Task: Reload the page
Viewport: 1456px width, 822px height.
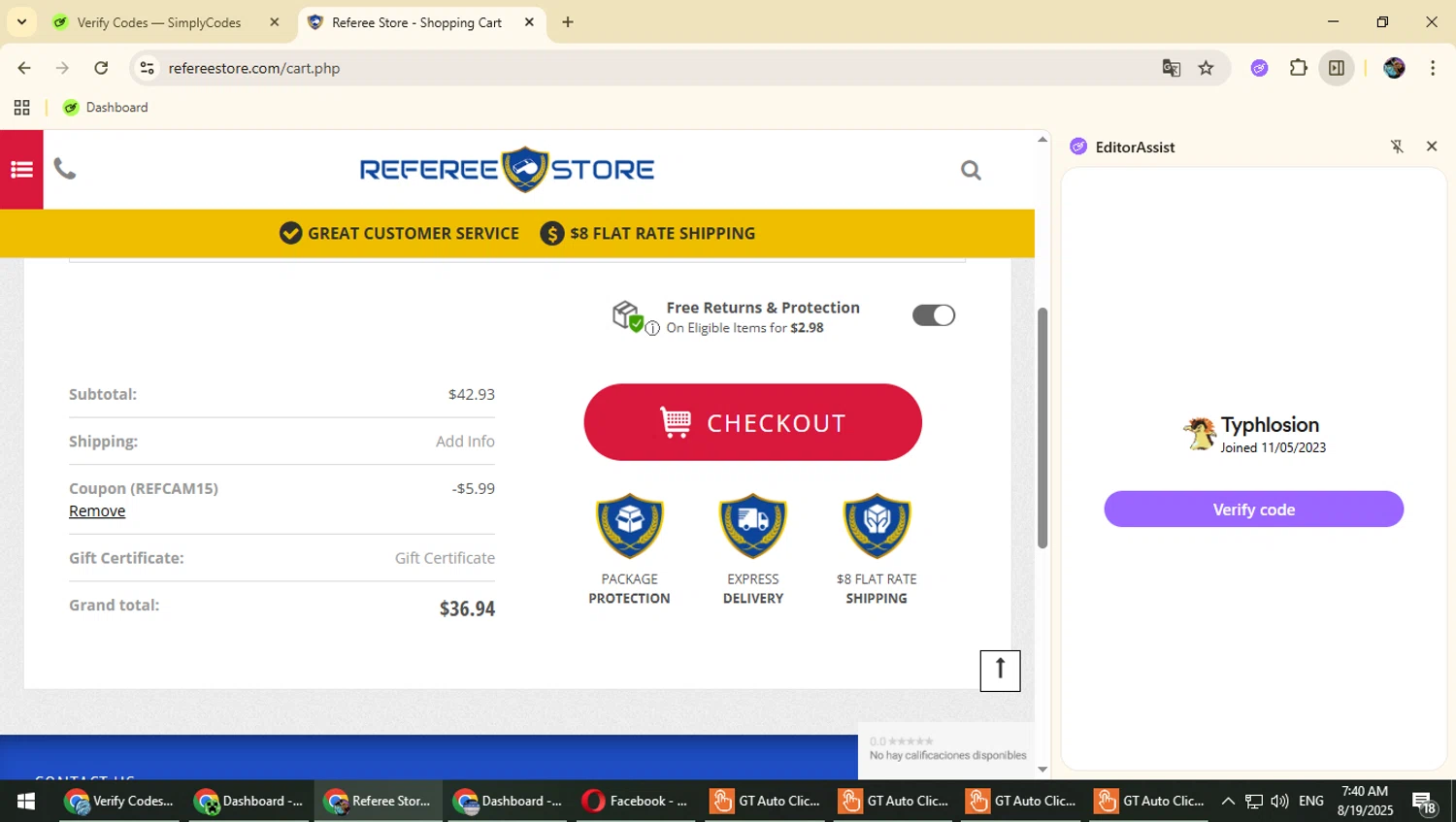Action: (101, 68)
